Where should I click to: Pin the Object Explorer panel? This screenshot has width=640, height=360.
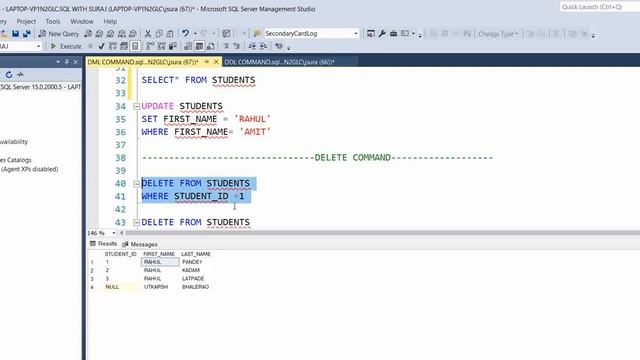point(67,62)
